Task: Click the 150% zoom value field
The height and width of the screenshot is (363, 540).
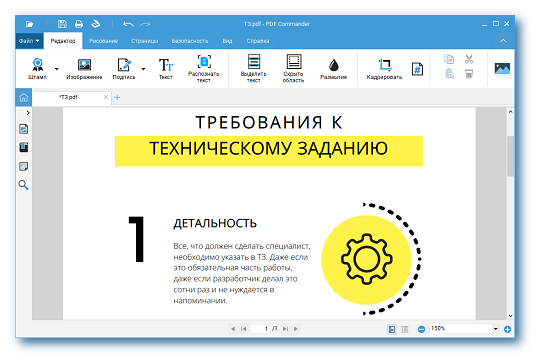Action: coord(460,329)
